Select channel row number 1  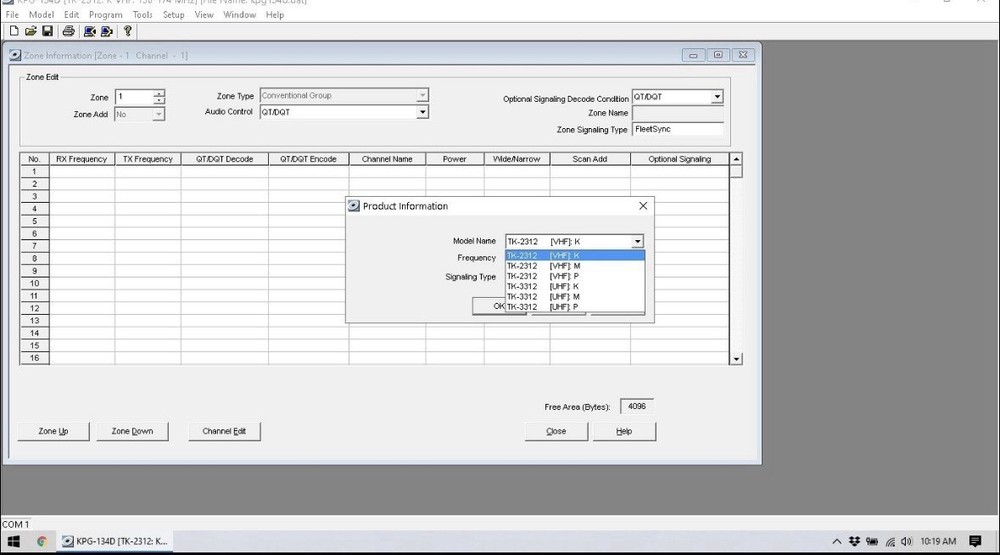pos(34,172)
